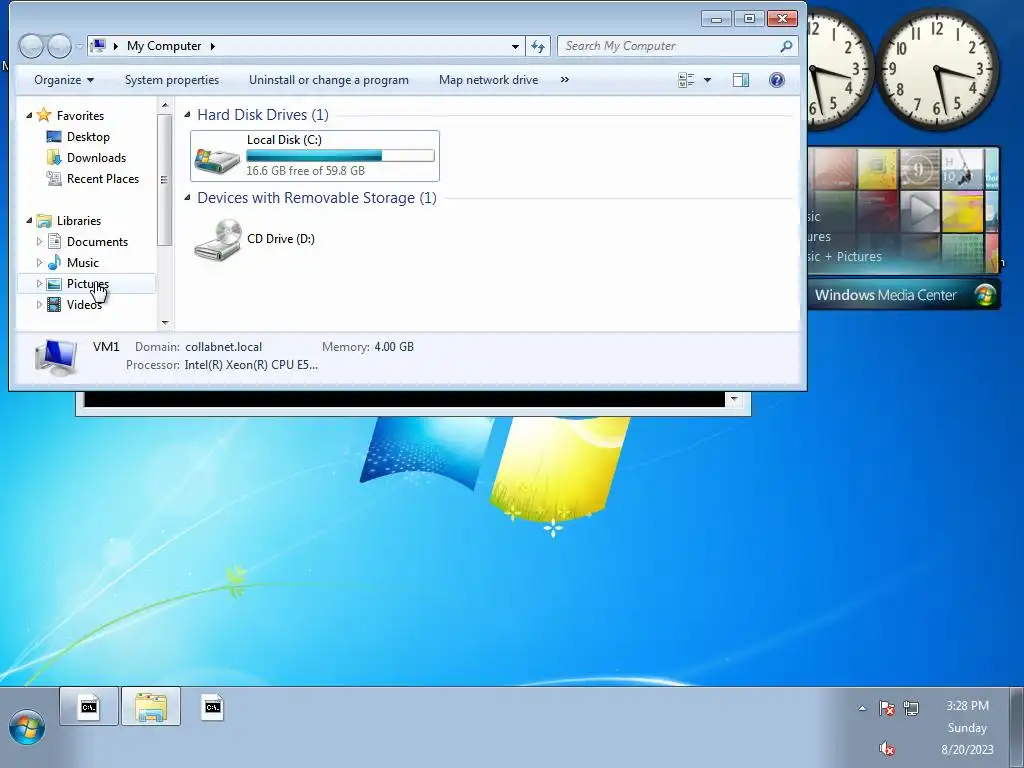Click Uninstall or change a program

click(x=328, y=80)
